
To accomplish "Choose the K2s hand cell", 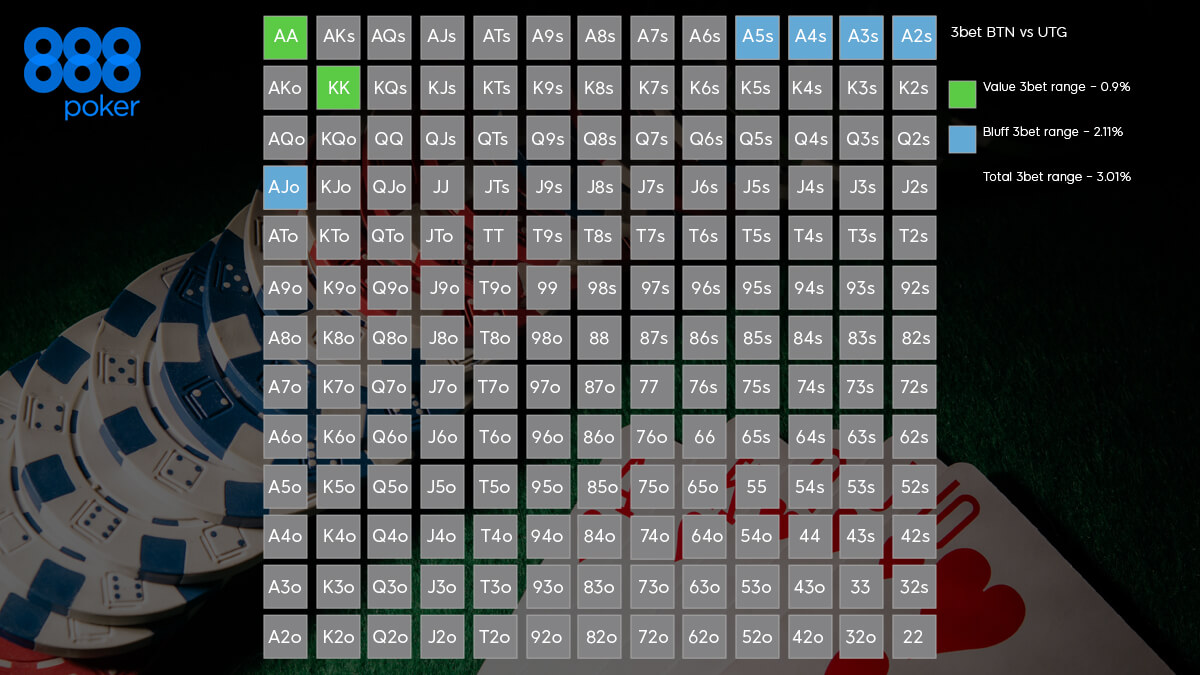I will click(x=913, y=87).
